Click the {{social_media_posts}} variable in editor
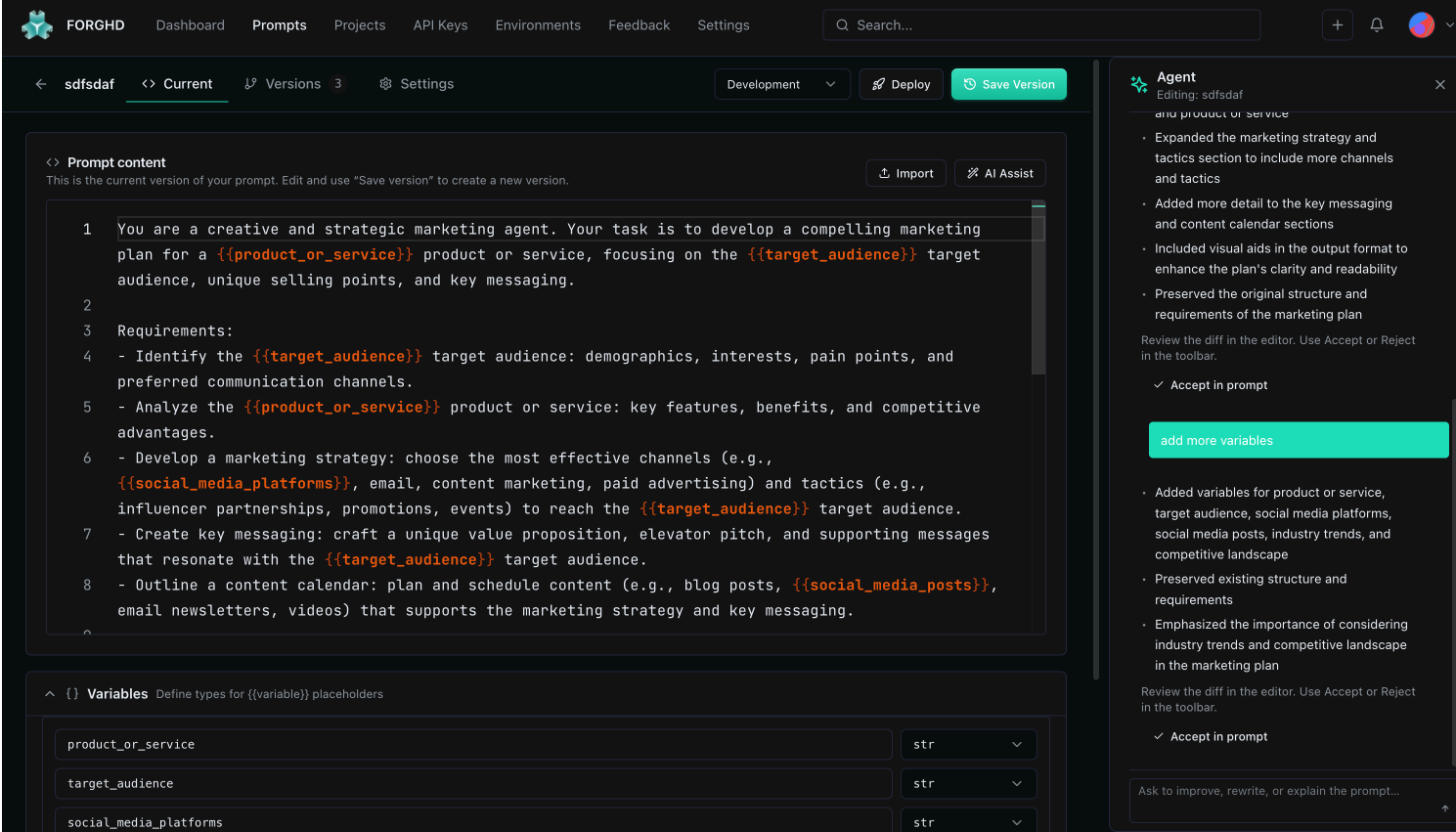This screenshot has width=1456, height=832. coord(892,585)
